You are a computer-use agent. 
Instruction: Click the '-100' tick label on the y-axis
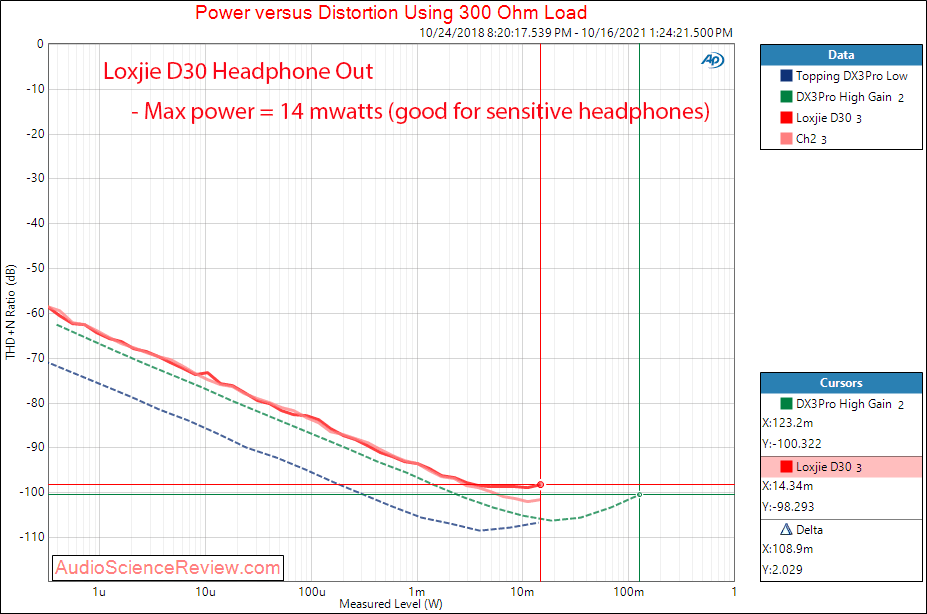[32, 492]
